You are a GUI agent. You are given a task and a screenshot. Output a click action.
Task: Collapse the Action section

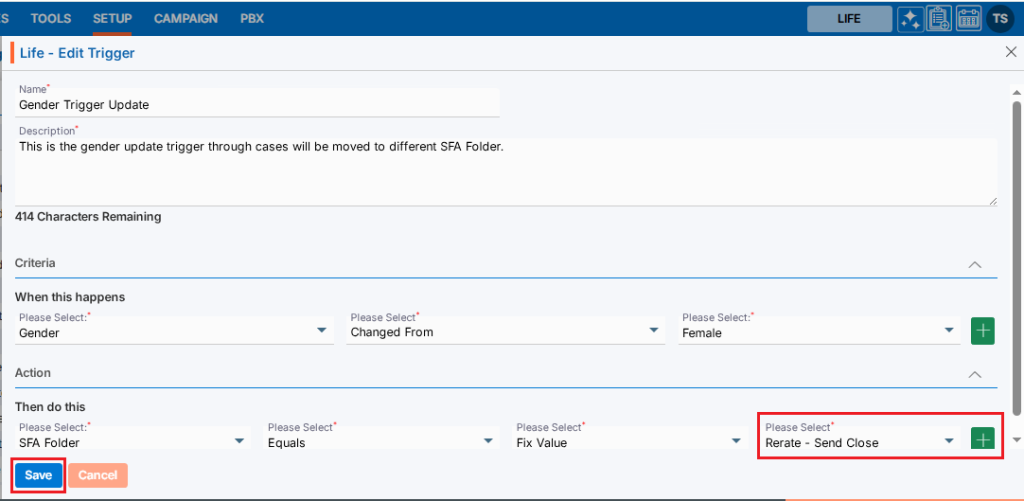(x=975, y=374)
